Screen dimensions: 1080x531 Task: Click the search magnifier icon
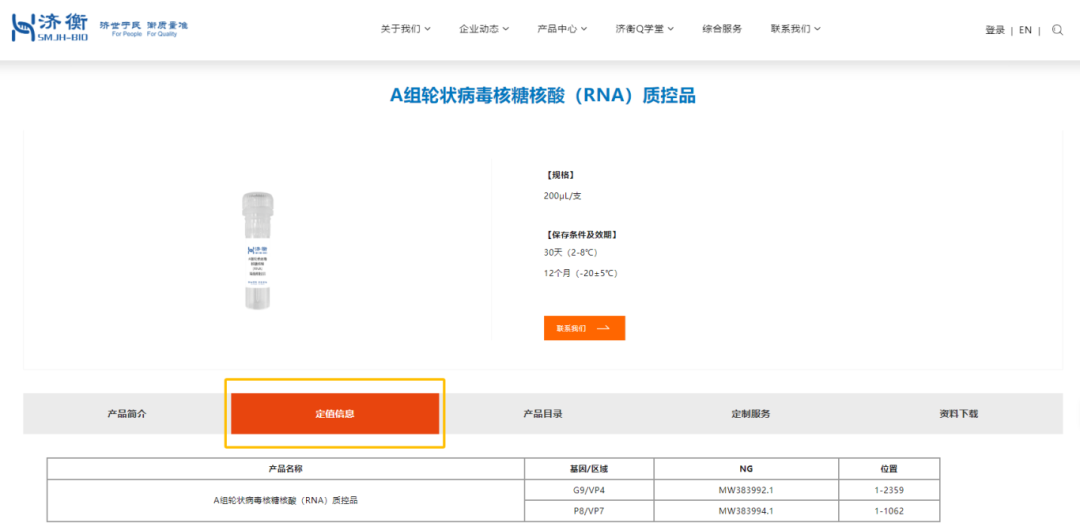[x=1058, y=30]
